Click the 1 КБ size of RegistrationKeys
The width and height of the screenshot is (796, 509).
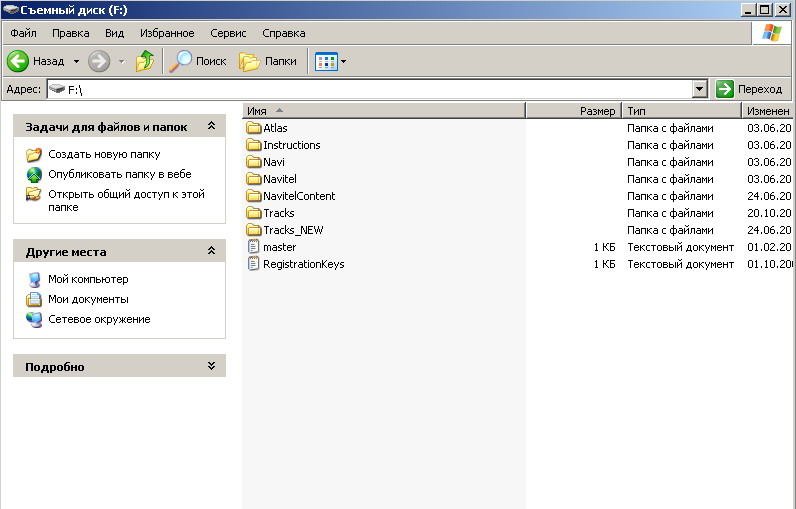[x=604, y=264]
